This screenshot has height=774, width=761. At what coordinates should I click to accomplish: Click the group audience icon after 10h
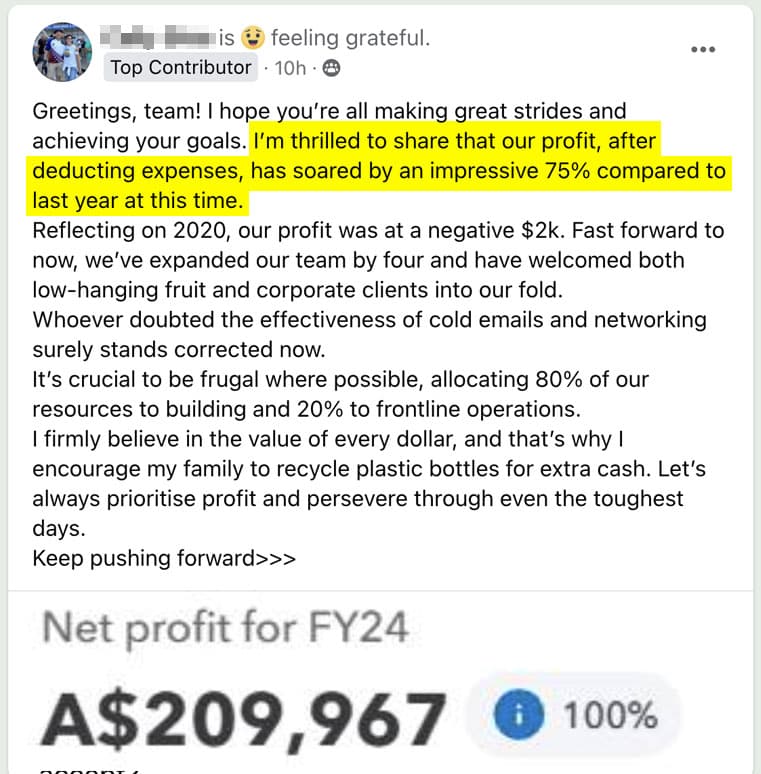point(332,68)
